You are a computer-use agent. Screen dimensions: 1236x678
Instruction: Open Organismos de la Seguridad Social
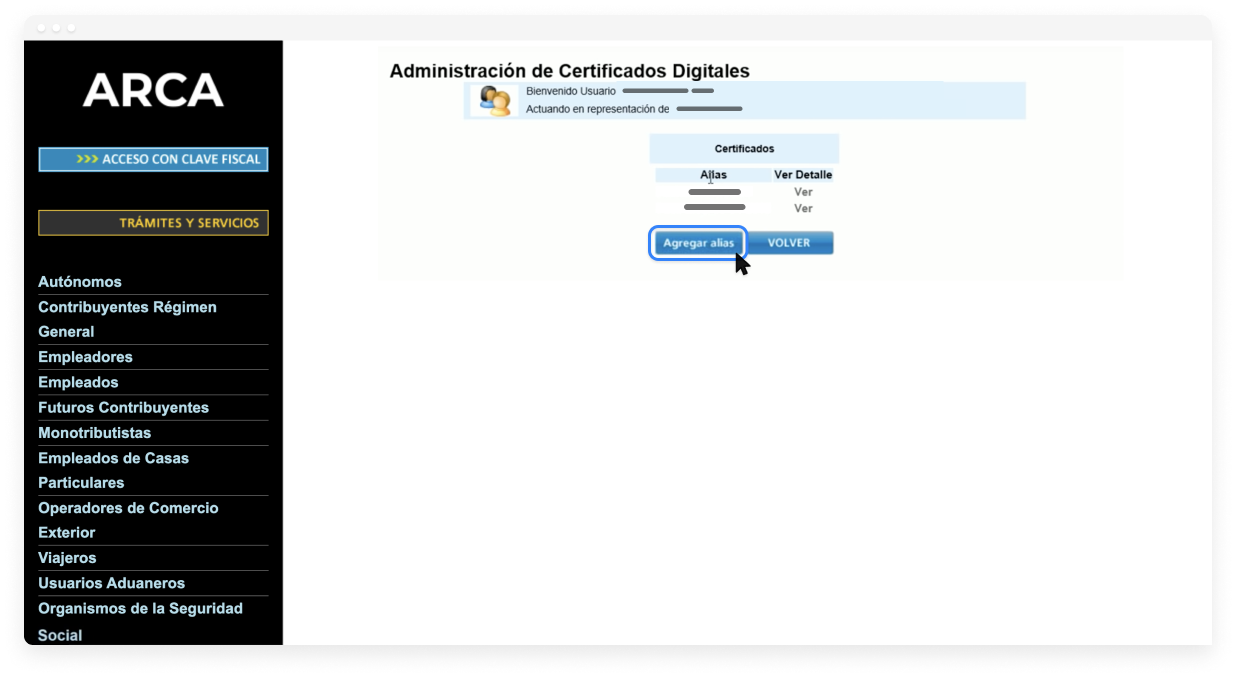(x=140, y=621)
